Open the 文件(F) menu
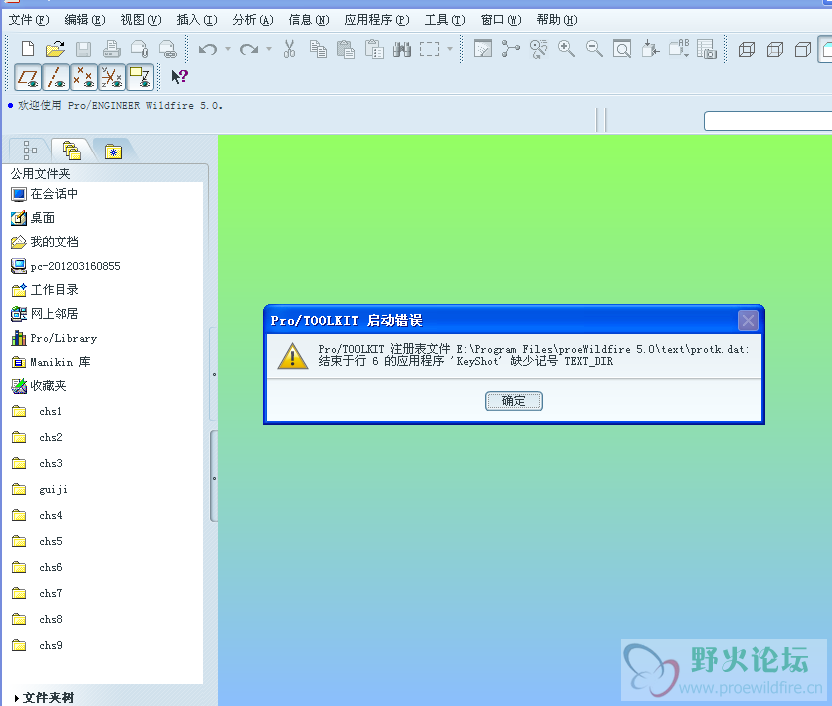832x706 pixels. point(29,20)
